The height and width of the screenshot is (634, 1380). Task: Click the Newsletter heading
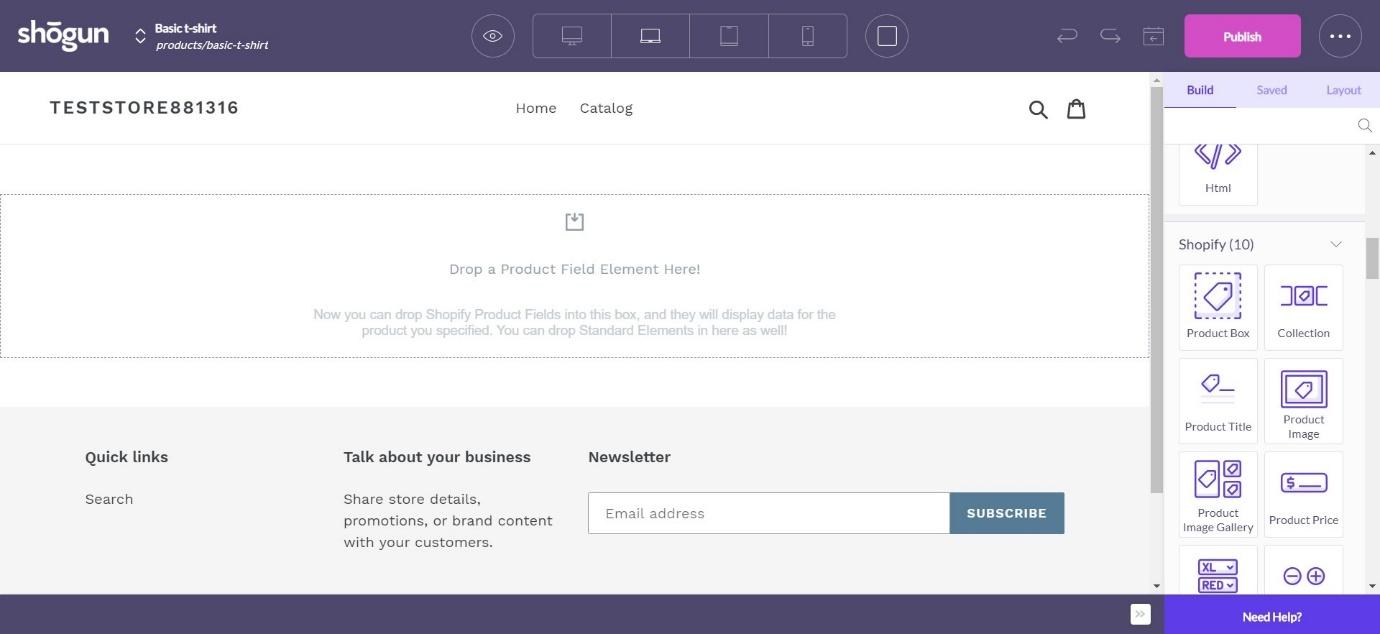629,457
